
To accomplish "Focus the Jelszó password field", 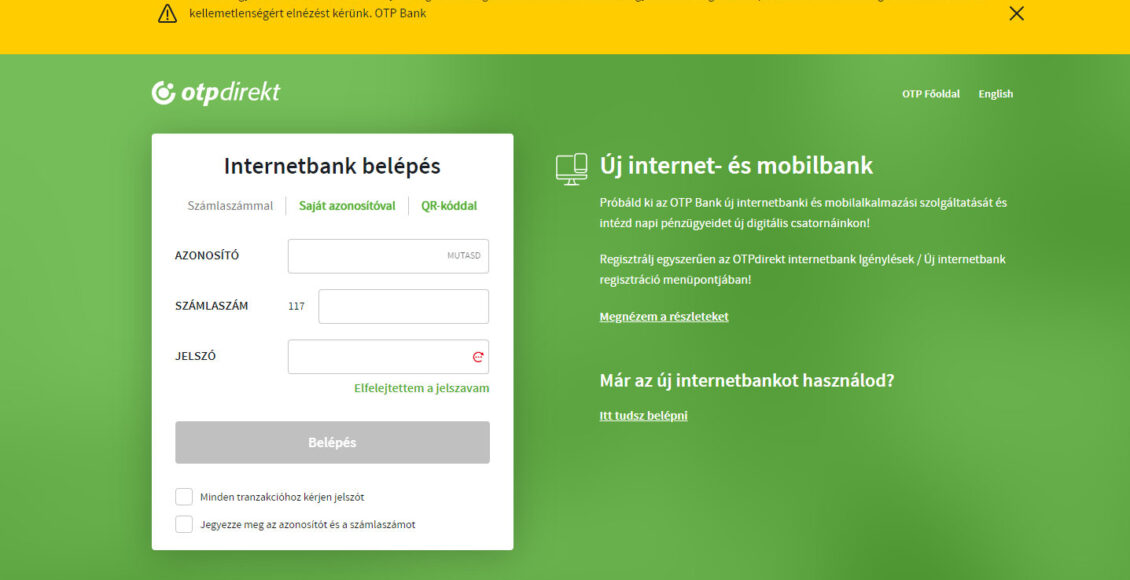I will (388, 357).
